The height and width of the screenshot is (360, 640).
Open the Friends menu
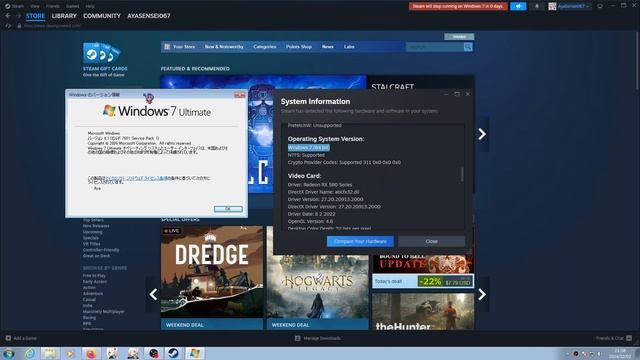click(x=53, y=6)
